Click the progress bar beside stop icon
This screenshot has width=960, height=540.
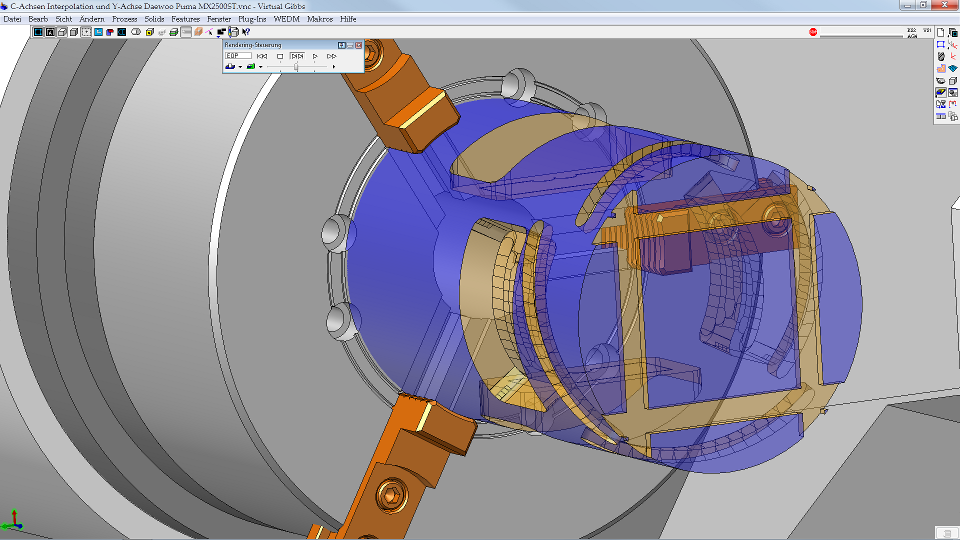pyautogui.click(x=861, y=36)
